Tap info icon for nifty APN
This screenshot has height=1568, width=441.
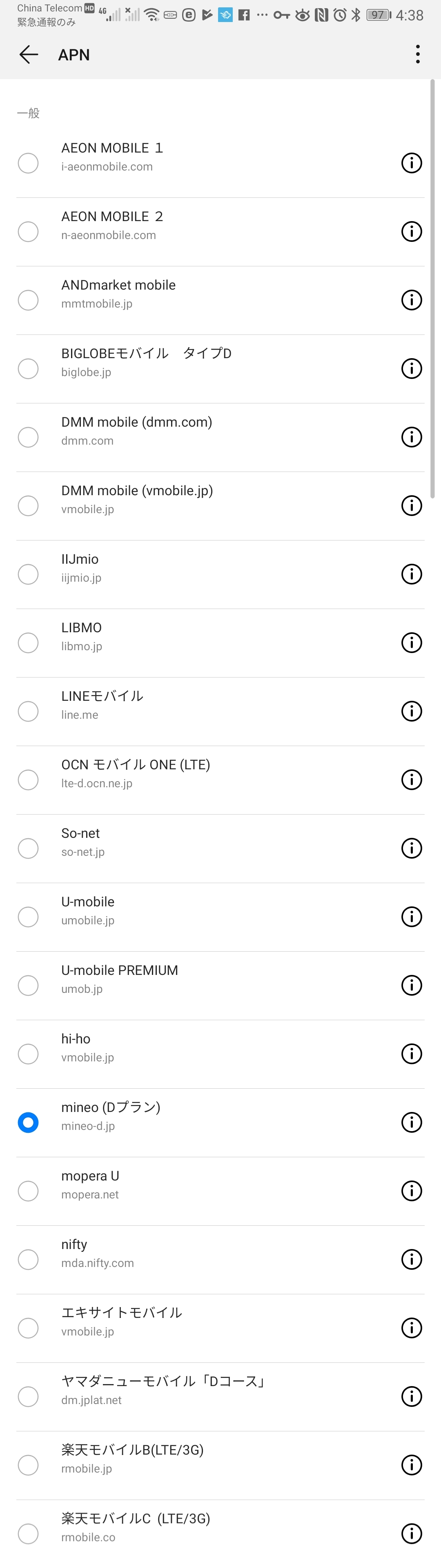point(411,1259)
